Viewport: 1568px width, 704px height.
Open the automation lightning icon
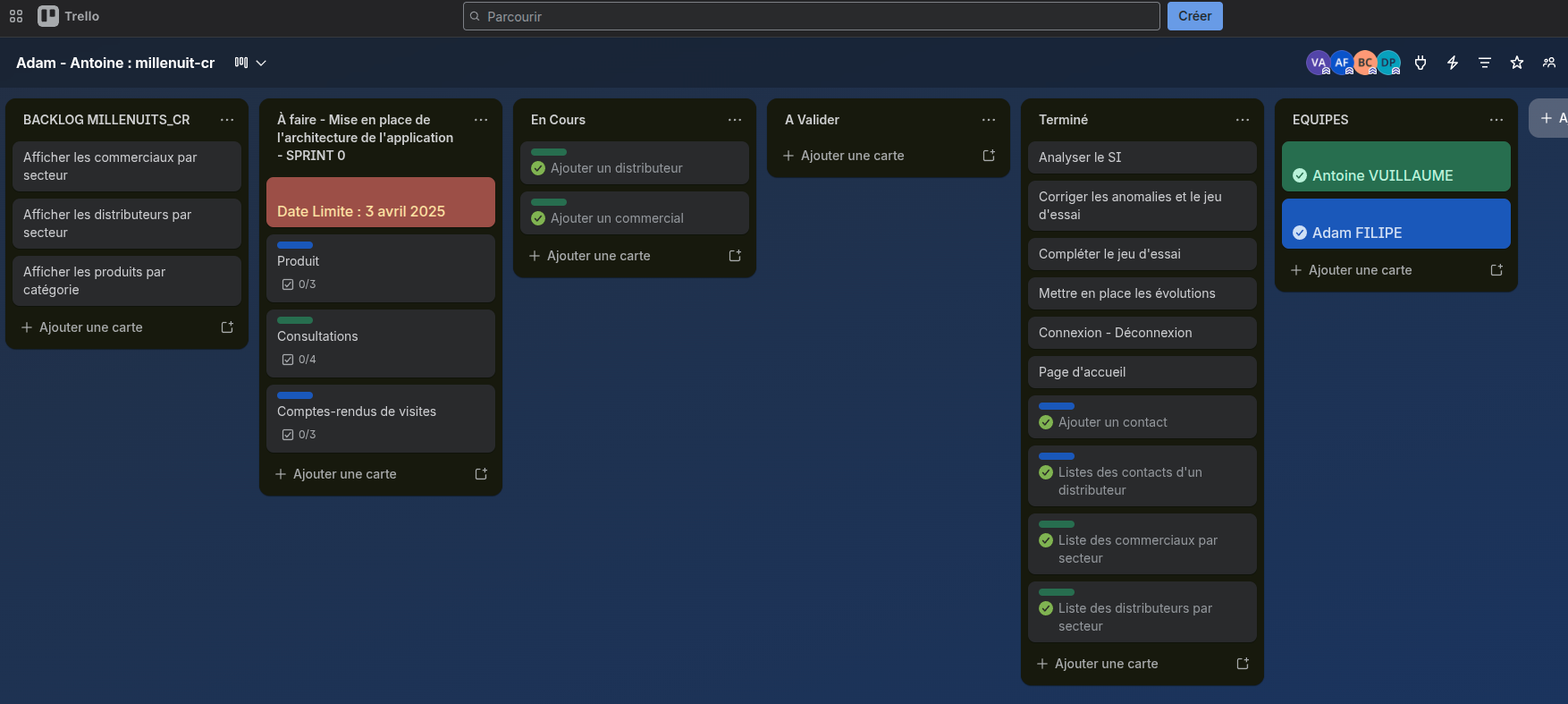click(x=1453, y=63)
